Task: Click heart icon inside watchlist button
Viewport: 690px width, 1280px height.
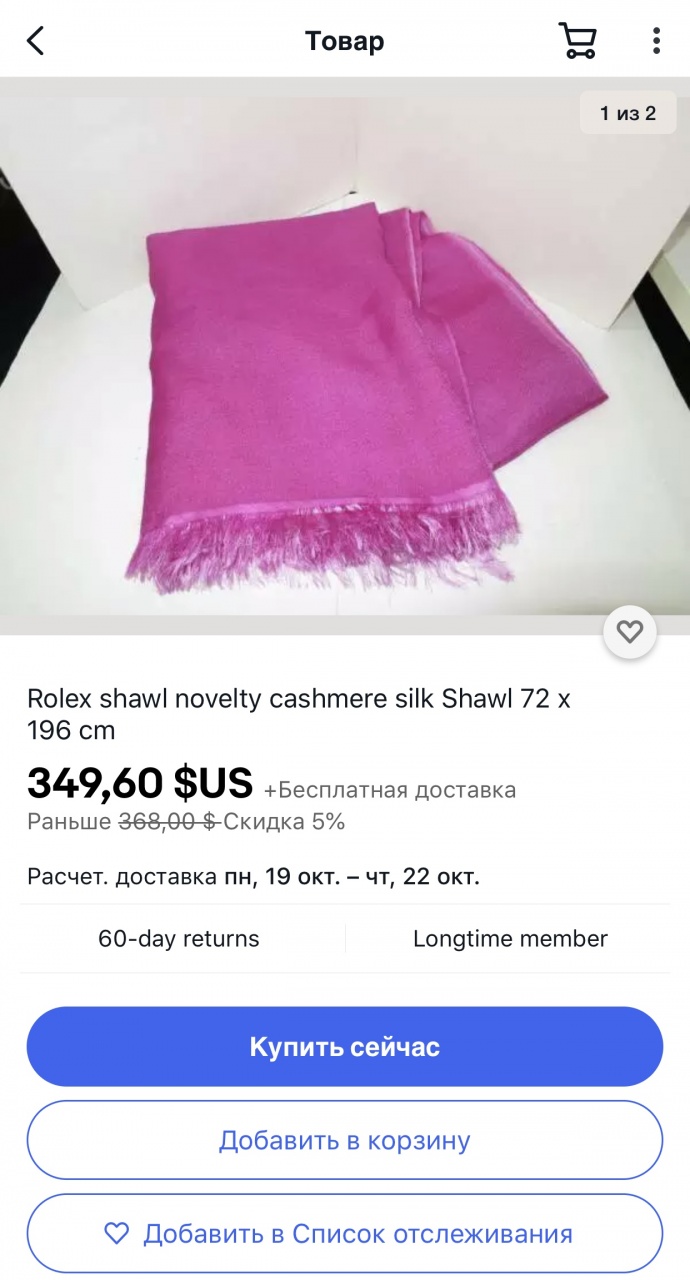Action: 117,1233
